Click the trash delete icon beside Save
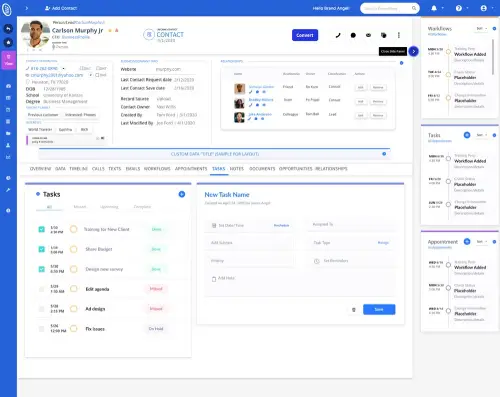 (x=354, y=310)
